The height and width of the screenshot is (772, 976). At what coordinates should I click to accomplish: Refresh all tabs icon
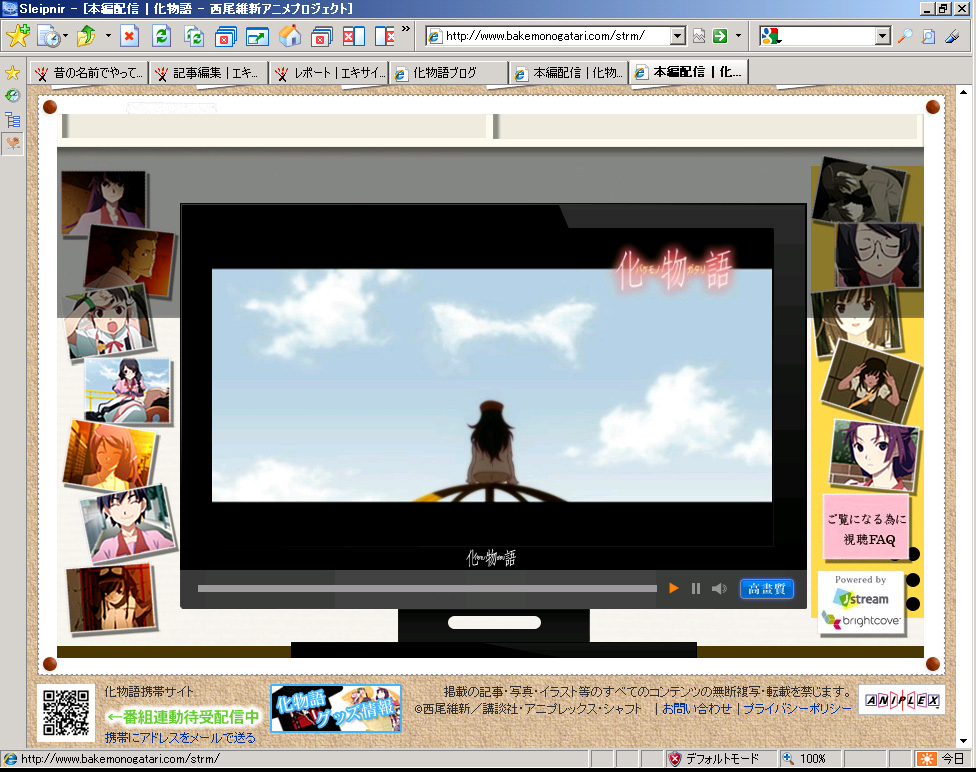pos(194,36)
